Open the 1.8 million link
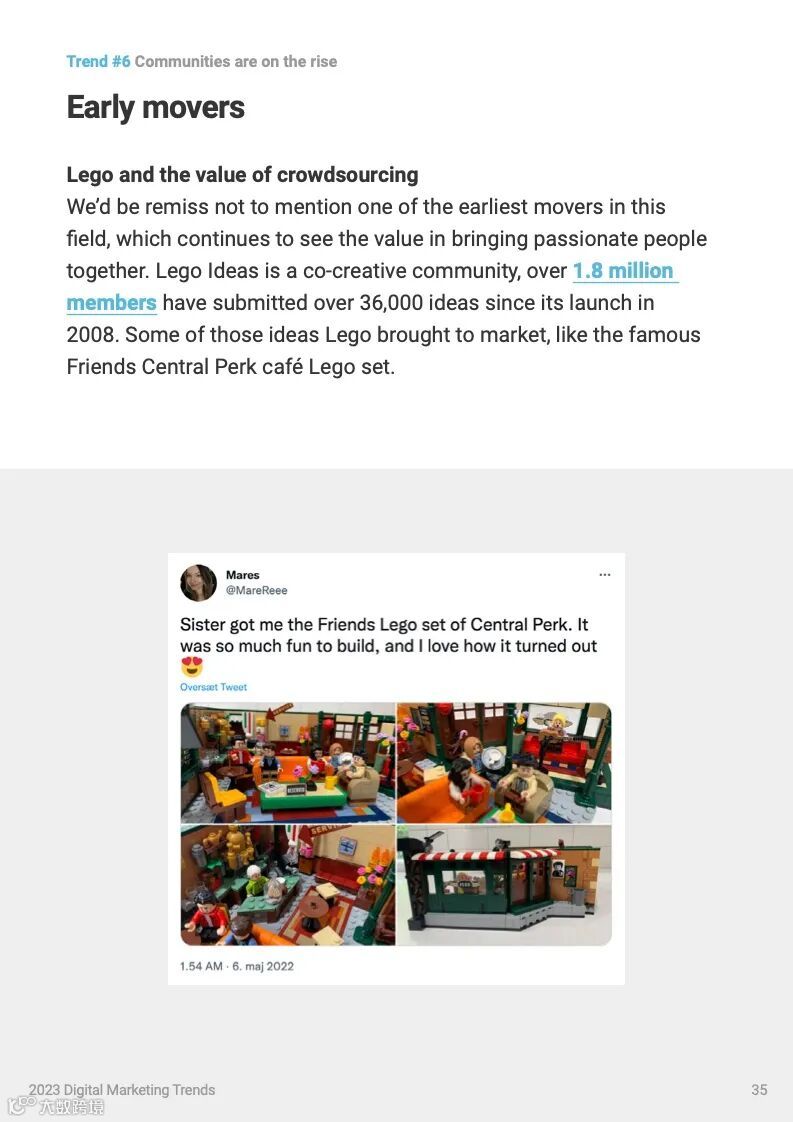Screen dimensions: 793x1122 tap(623, 271)
